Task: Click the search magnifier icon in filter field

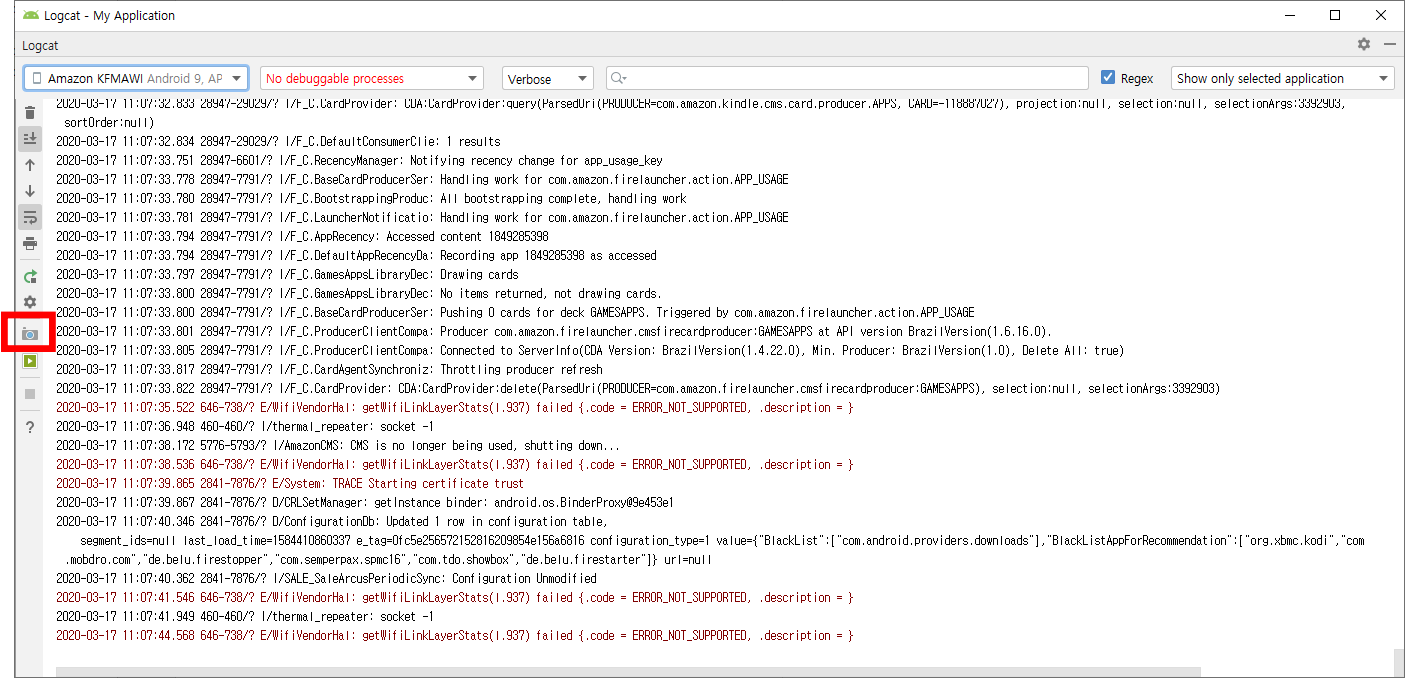Action: 618,78
